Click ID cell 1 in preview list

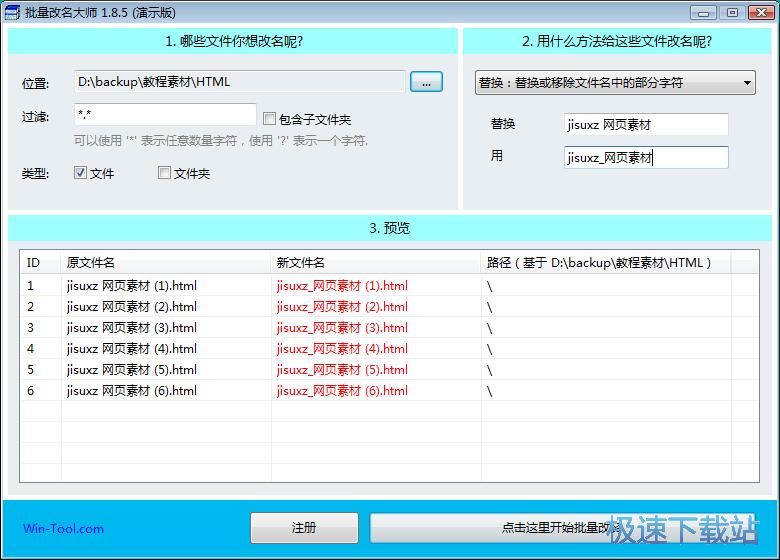[30, 286]
